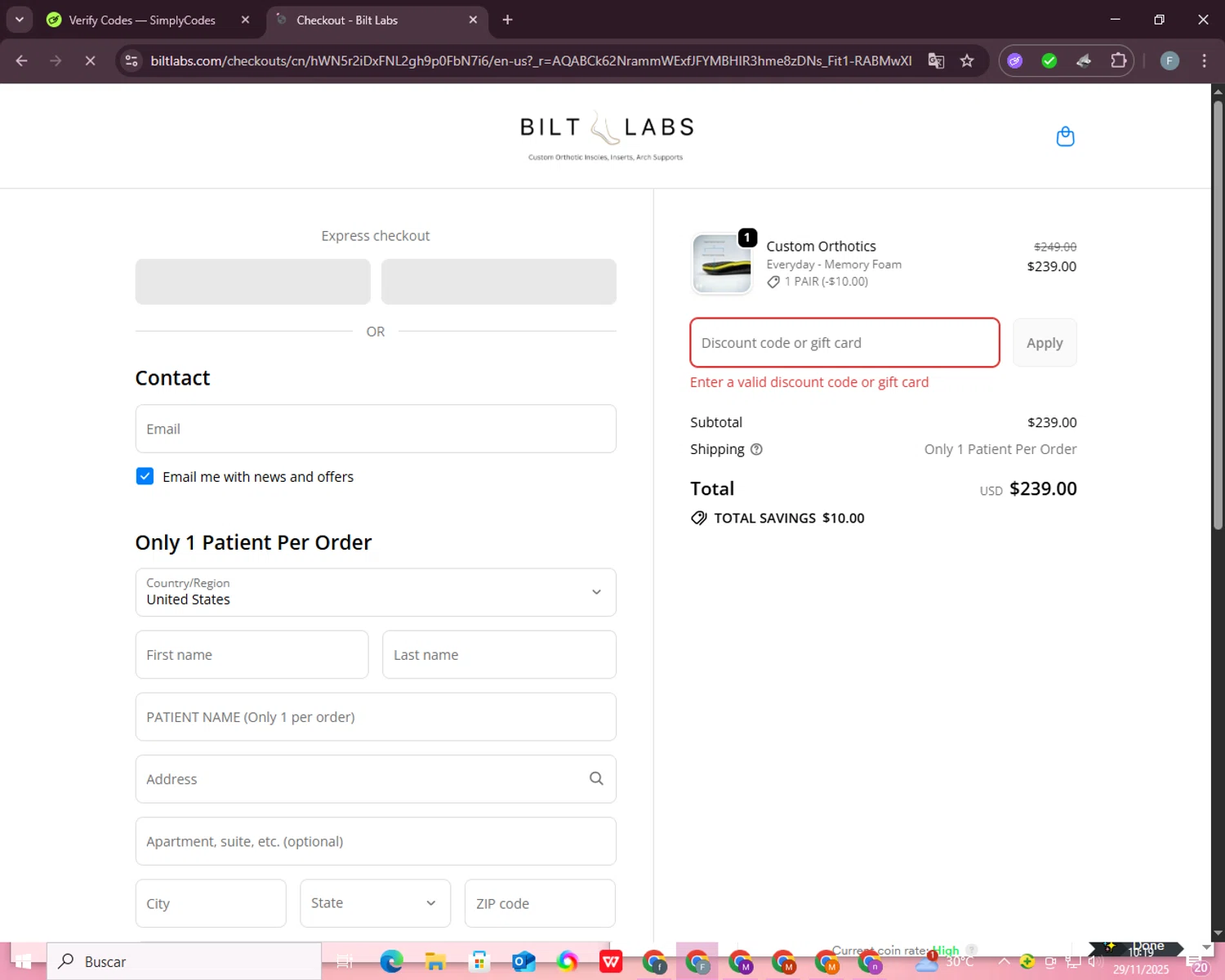Open WPS Office from the taskbar
Image resolution: width=1225 pixels, height=980 pixels.
click(x=611, y=961)
